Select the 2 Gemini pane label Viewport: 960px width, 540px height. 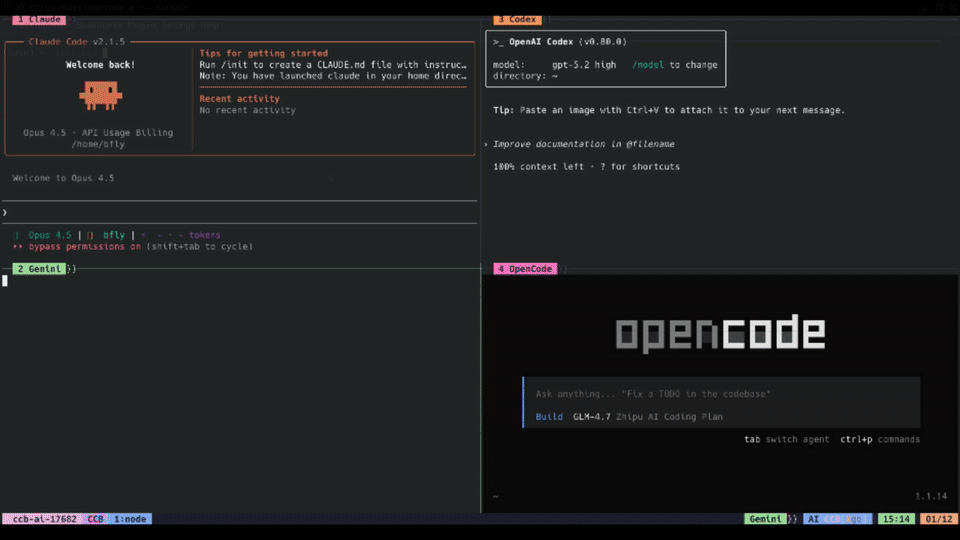(x=39, y=269)
